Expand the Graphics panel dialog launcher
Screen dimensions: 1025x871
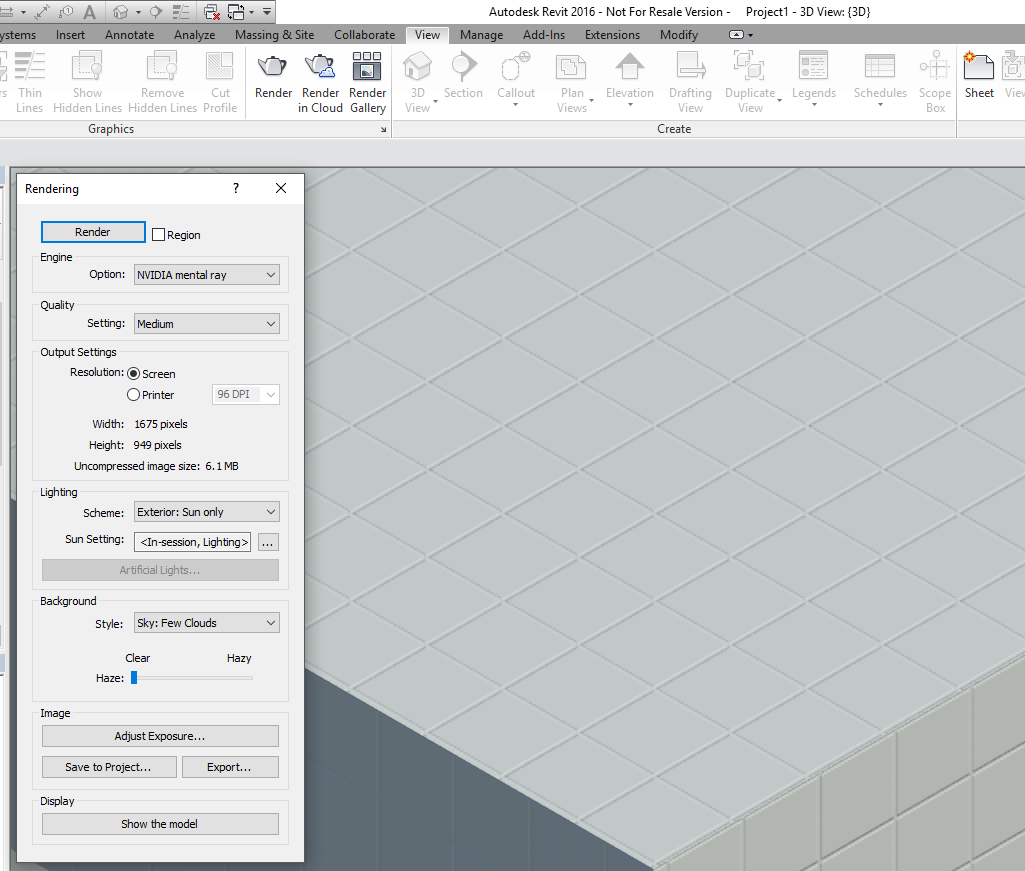point(384,129)
